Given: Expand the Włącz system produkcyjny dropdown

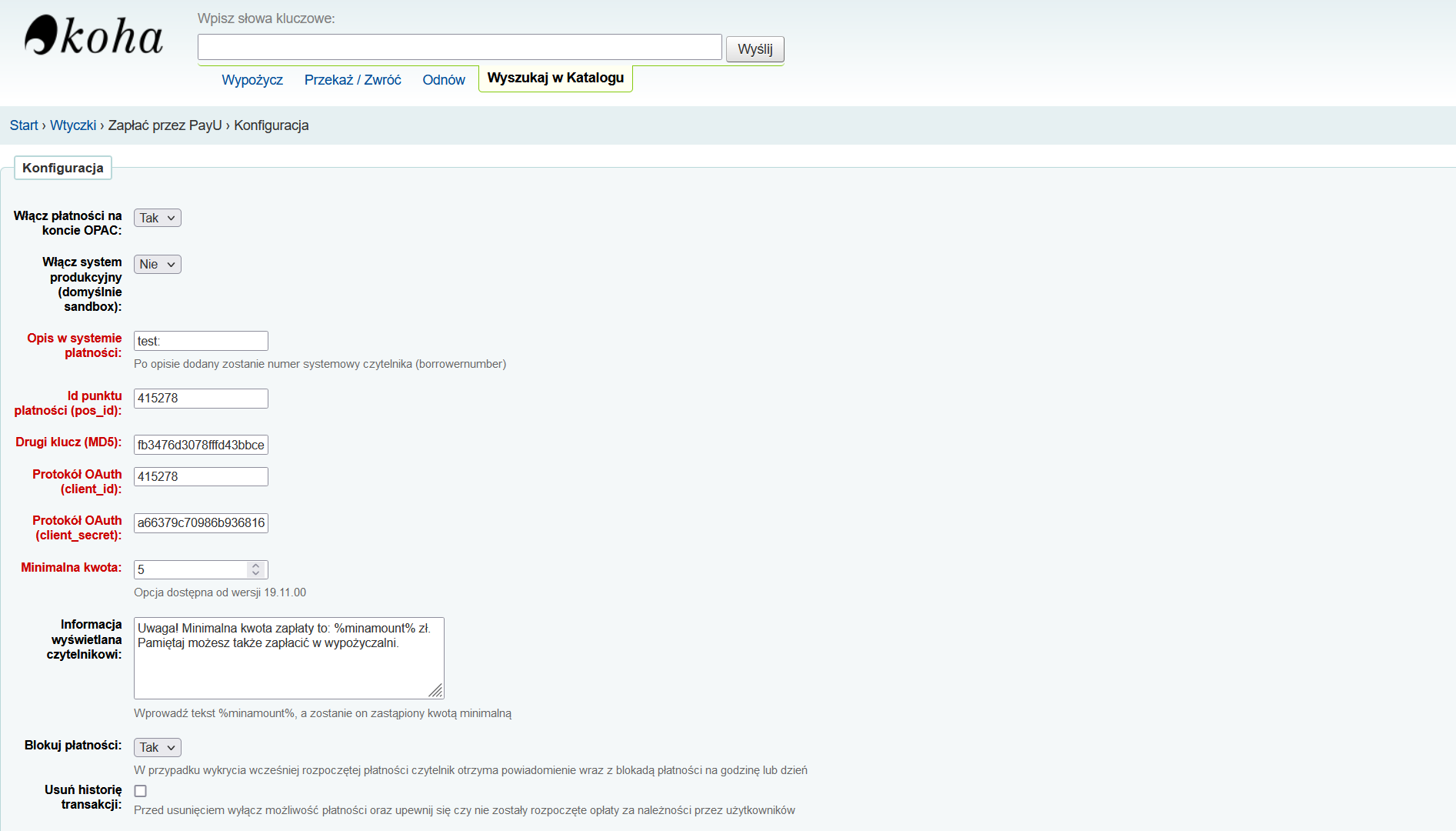Looking at the screenshot, I should click(158, 264).
